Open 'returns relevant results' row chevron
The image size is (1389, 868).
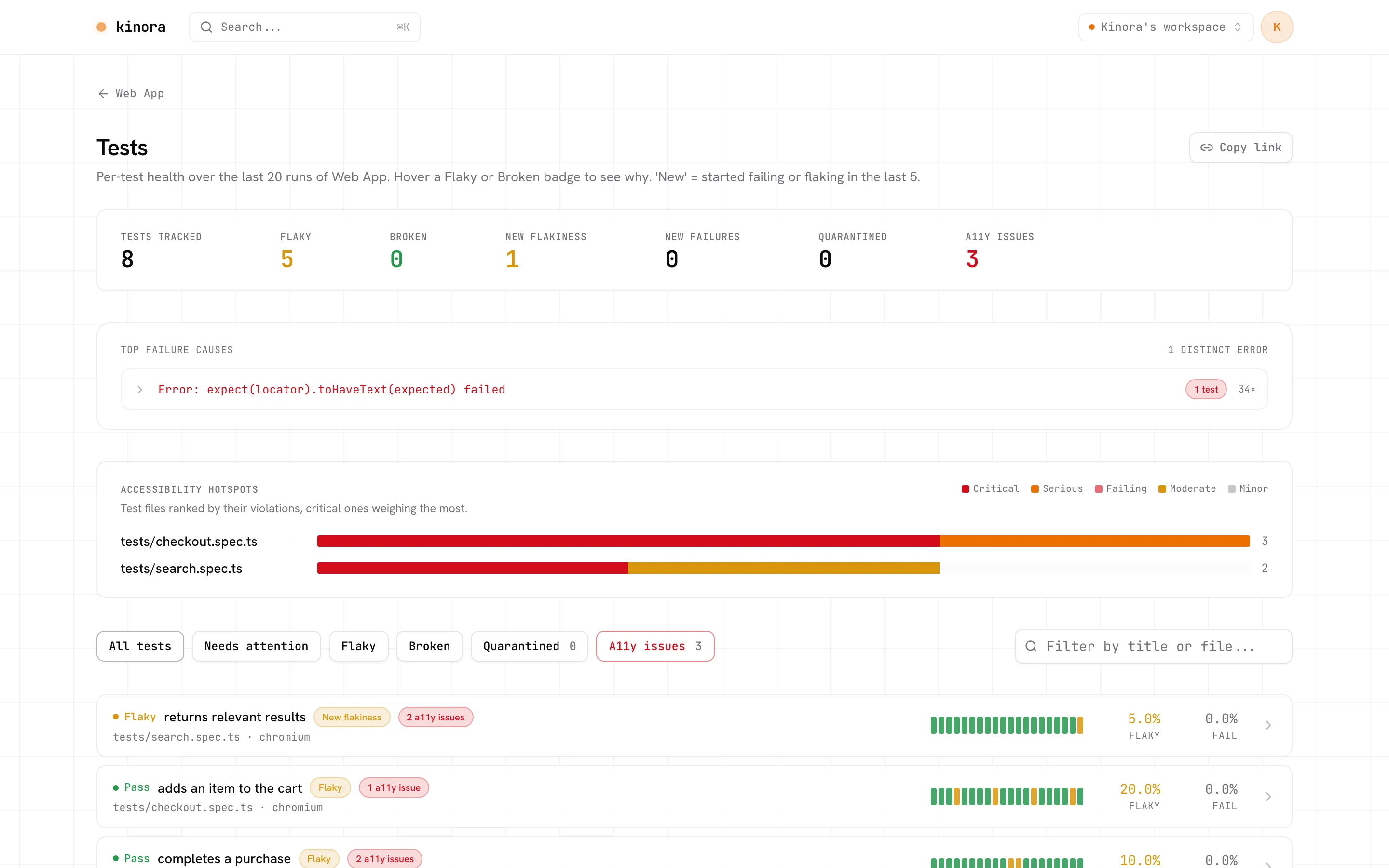[1268, 726]
